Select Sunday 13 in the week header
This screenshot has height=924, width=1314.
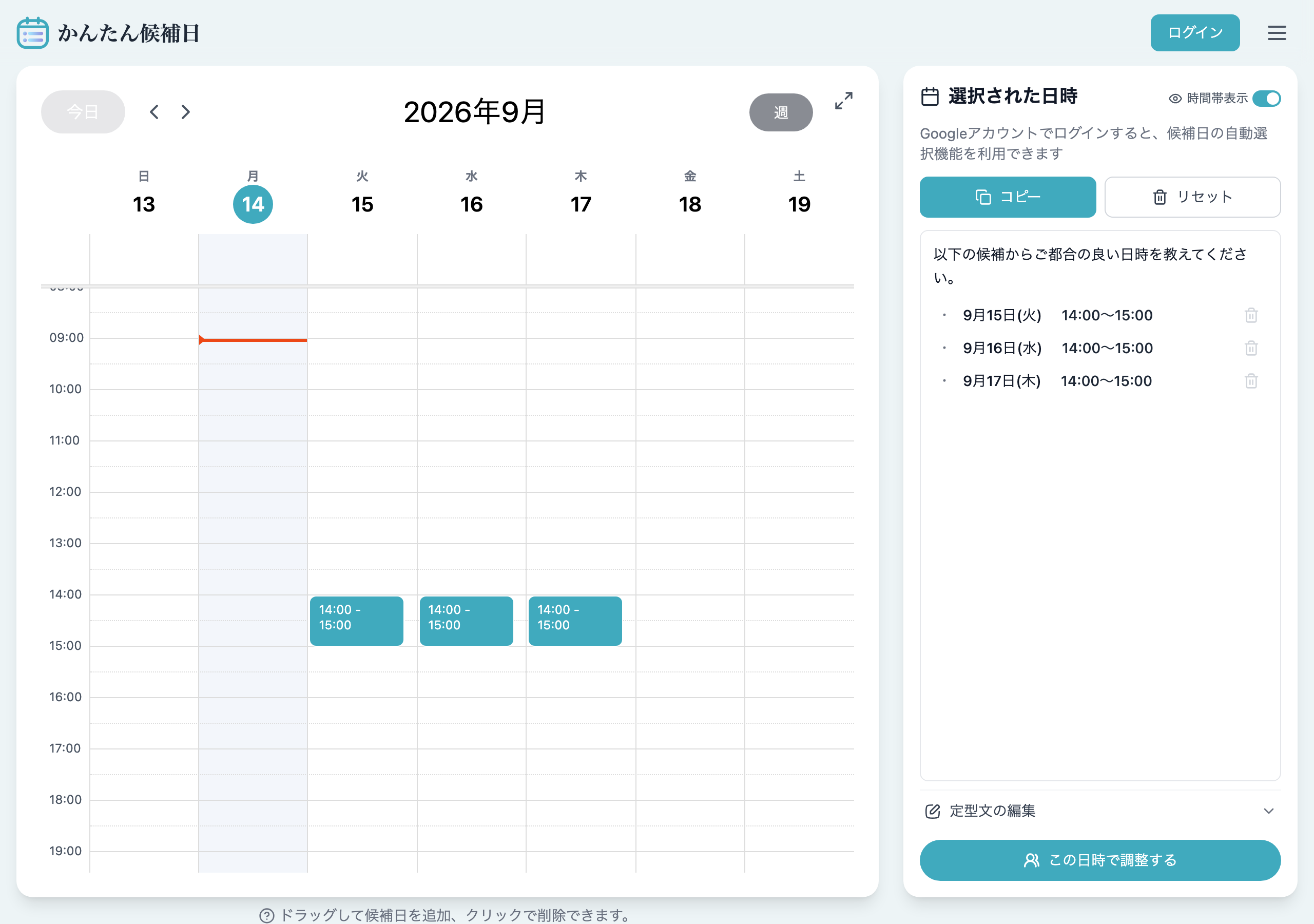pyautogui.click(x=144, y=204)
